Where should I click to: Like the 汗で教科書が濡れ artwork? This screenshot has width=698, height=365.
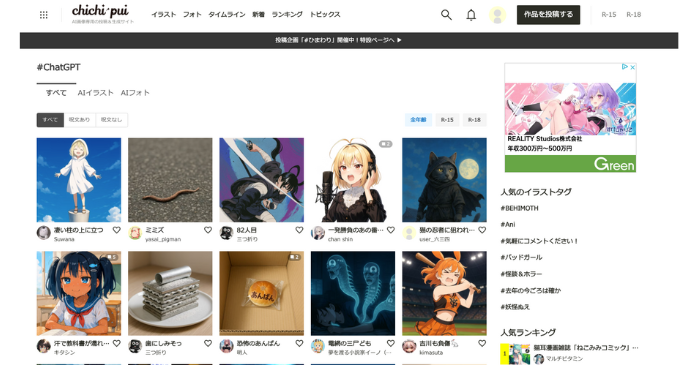click(x=116, y=343)
